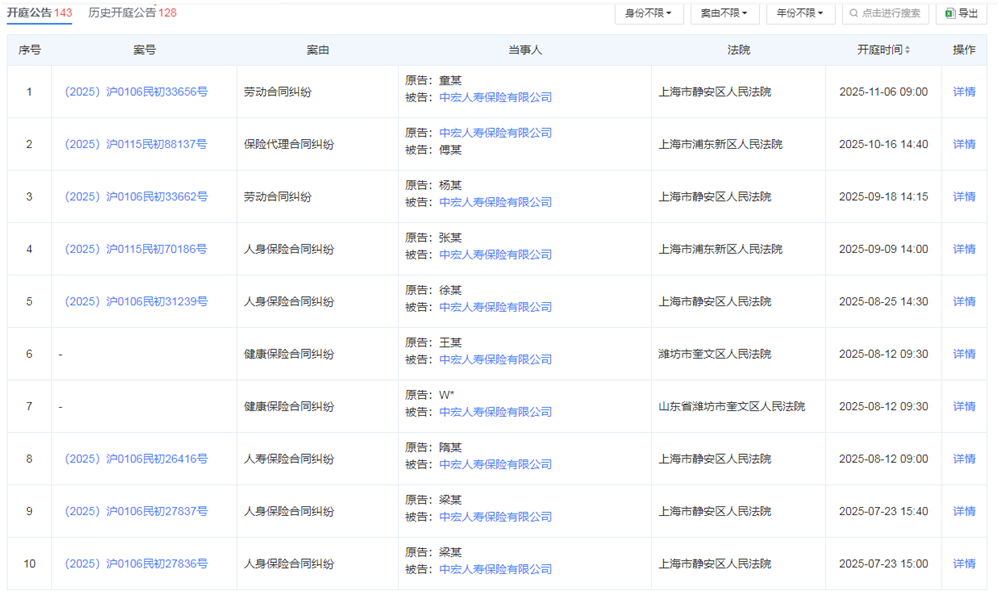Click defendant 中宏人寿保险有限公司 in row 1
999x601 pixels.
click(495, 98)
